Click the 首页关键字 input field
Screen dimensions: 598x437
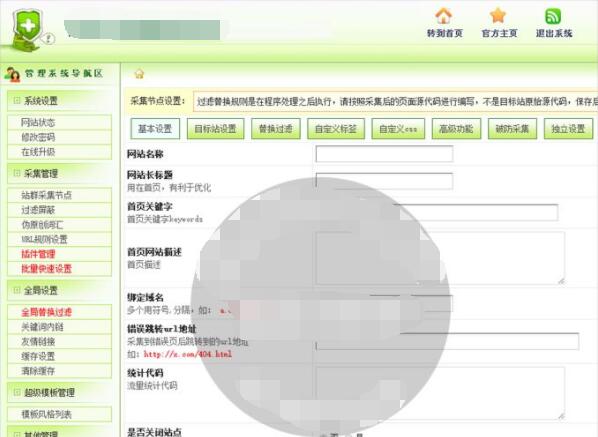(437, 212)
